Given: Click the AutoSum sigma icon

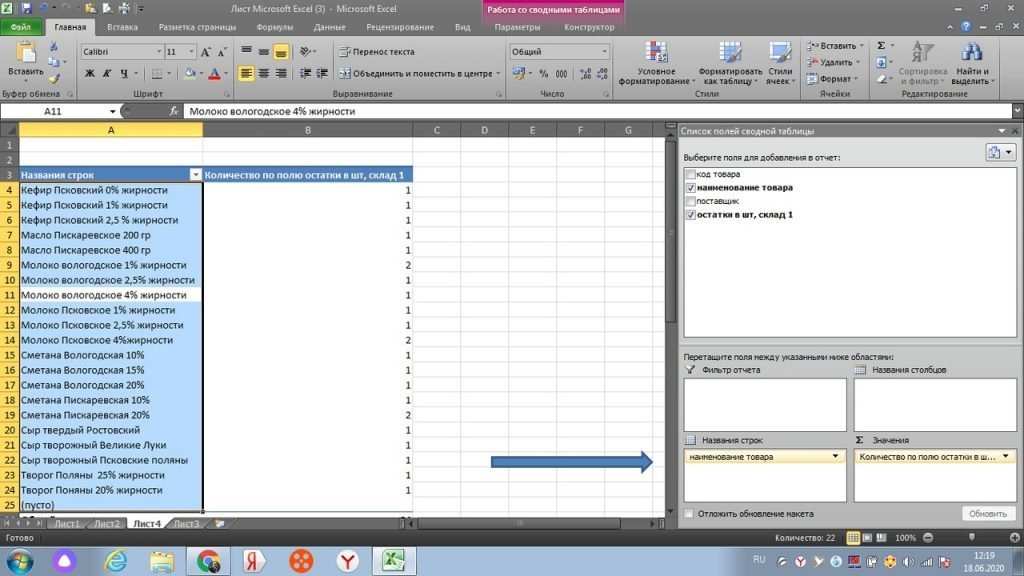Looking at the screenshot, I should [x=881, y=46].
